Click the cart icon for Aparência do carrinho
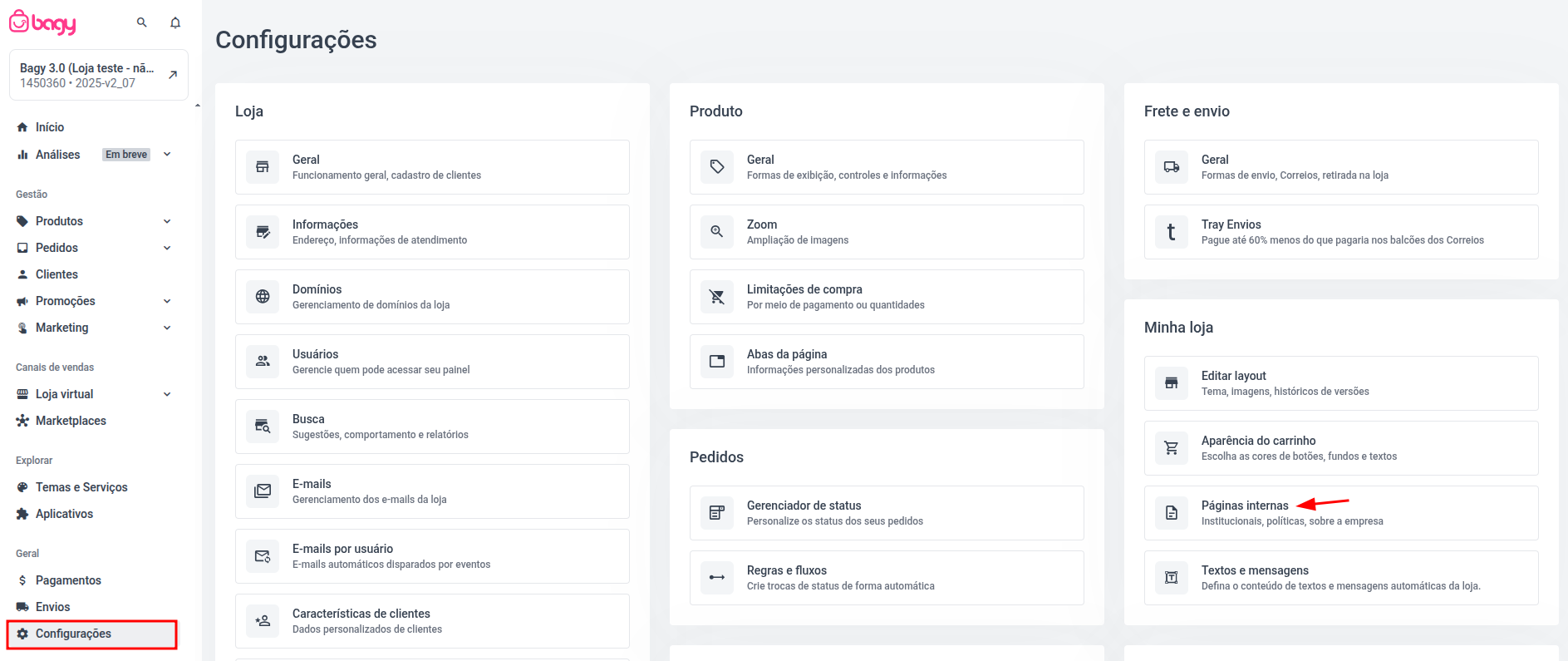 (x=1172, y=448)
